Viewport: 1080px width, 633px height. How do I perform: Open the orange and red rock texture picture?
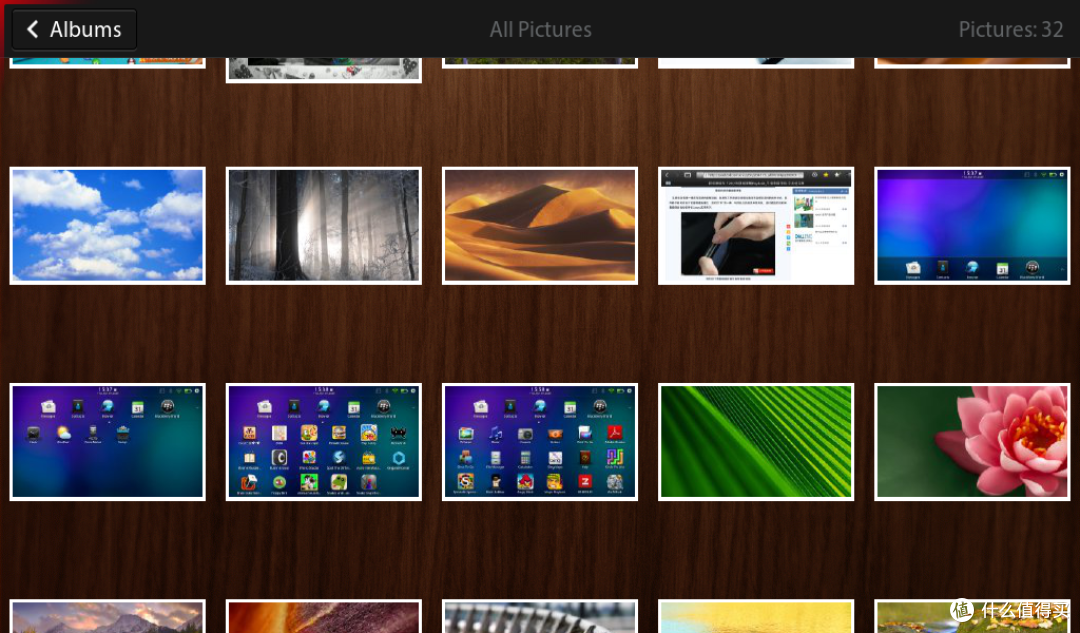pos(324,616)
